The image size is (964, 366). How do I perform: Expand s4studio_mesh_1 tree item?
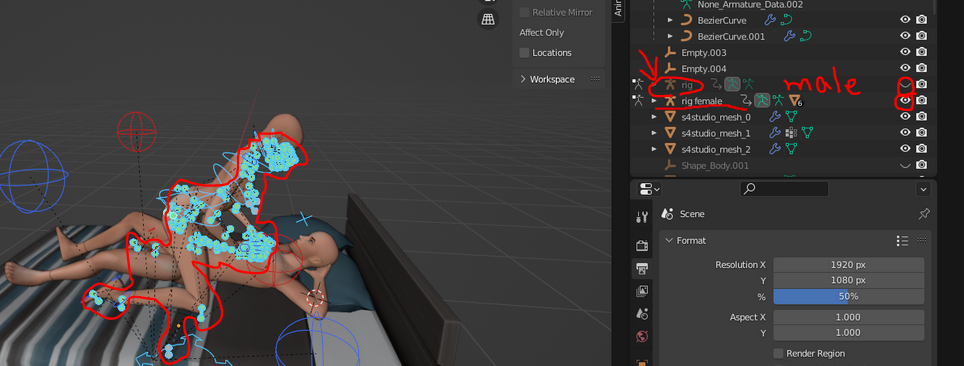pos(654,132)
